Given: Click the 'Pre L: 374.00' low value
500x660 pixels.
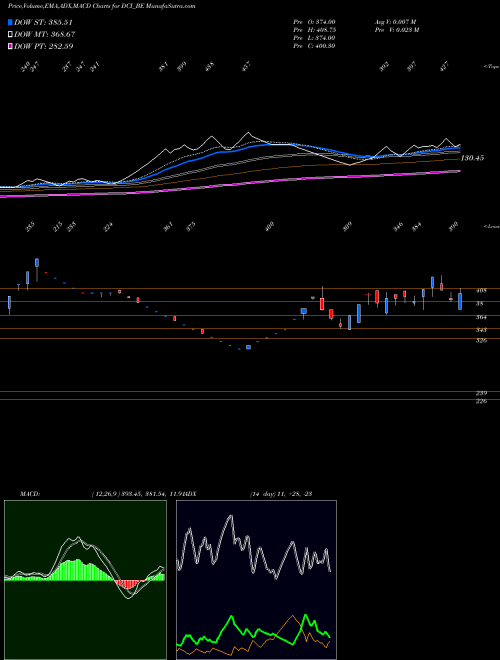Looking at the screenshot, I should click(x=314, y=38).
